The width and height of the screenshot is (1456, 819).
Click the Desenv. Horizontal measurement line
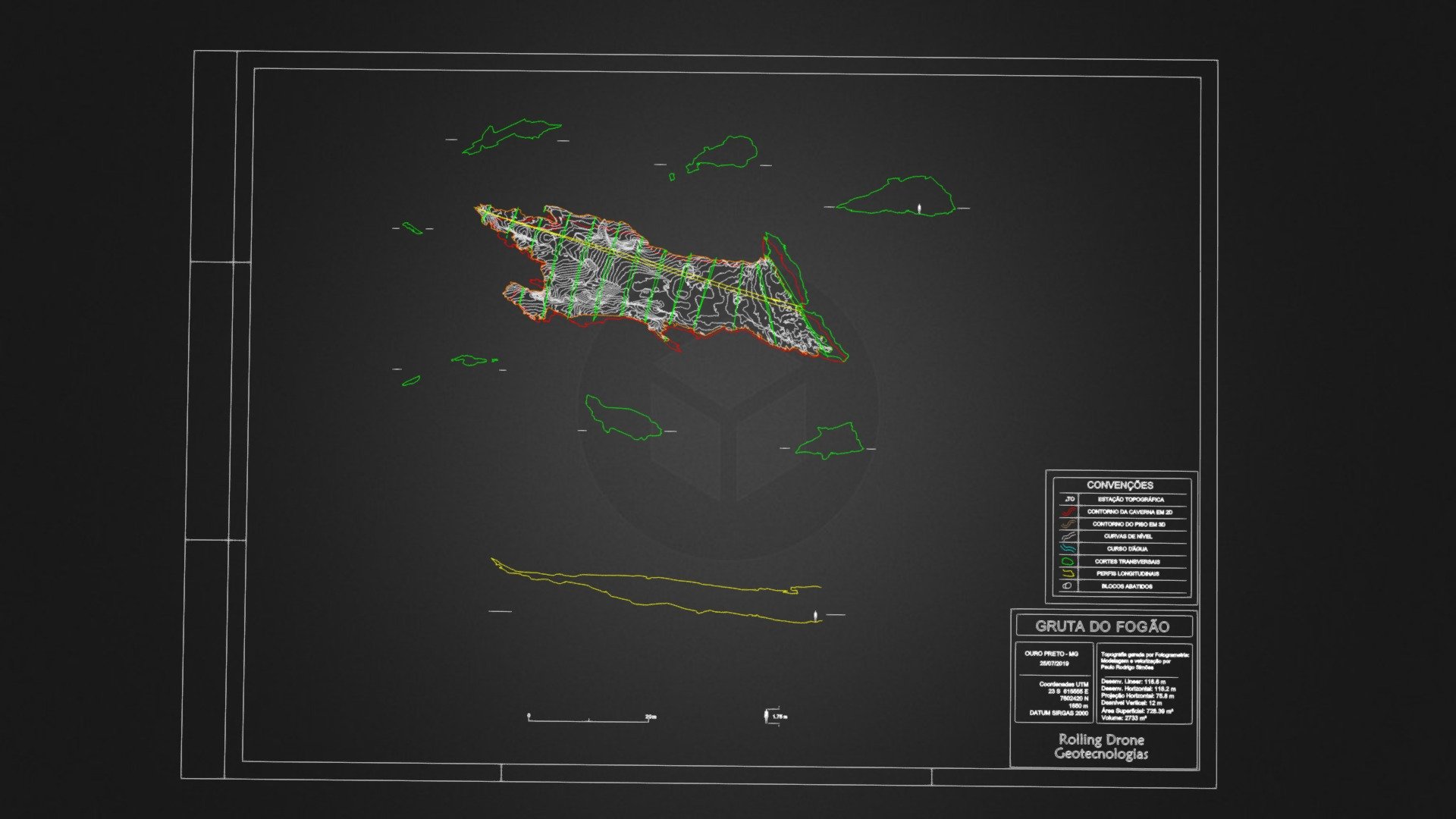click(1138, 689)
